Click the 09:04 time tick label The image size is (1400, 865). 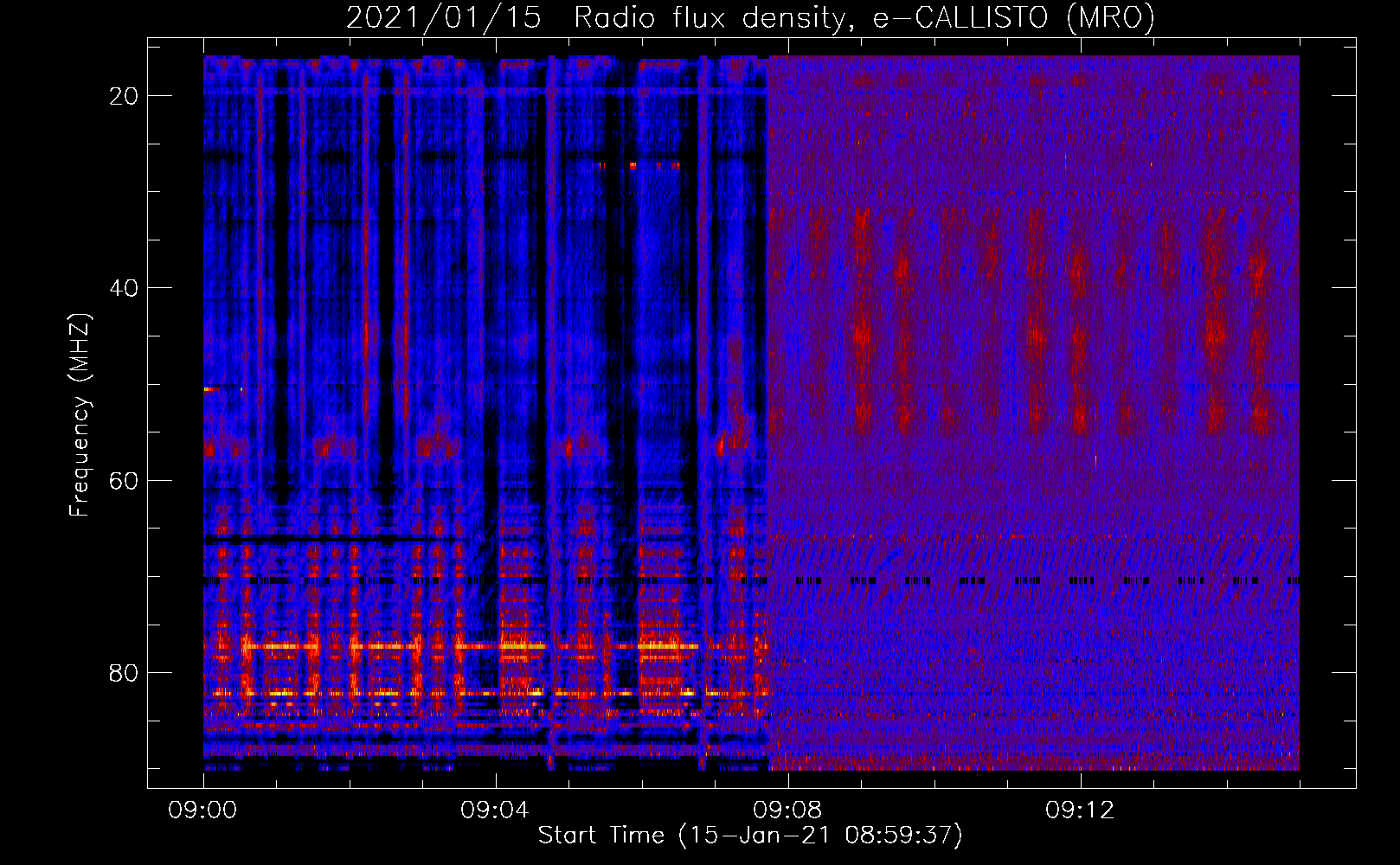point(495,811)
